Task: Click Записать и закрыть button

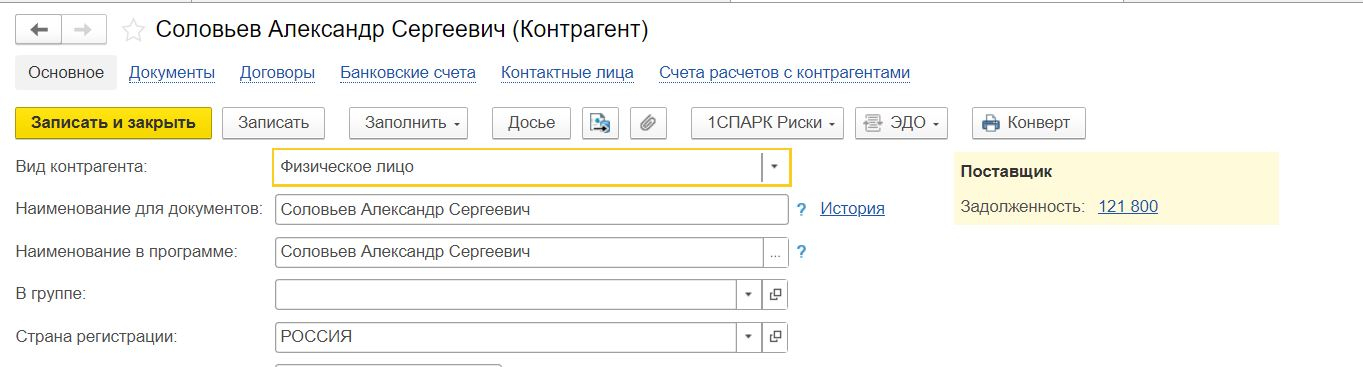Action: coord(113,123)
